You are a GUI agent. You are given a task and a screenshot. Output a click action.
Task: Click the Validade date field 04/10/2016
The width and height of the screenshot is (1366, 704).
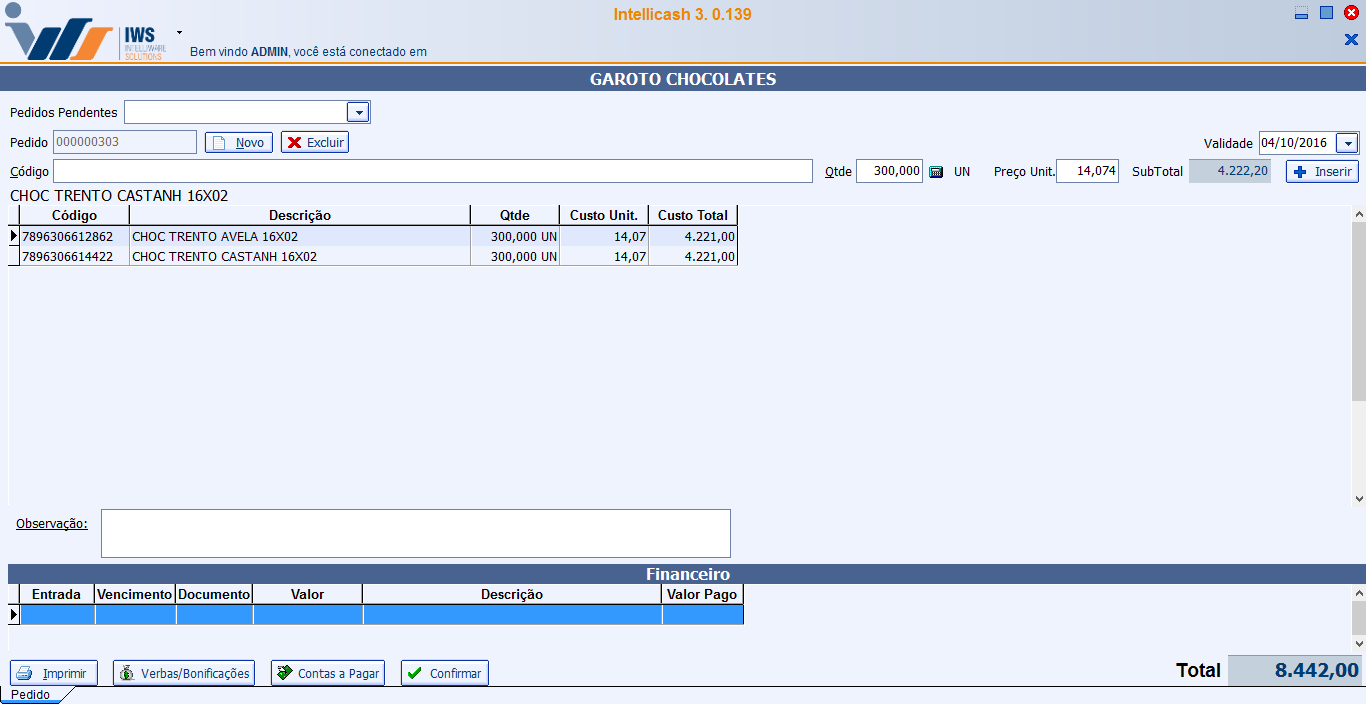point(1297,143)
